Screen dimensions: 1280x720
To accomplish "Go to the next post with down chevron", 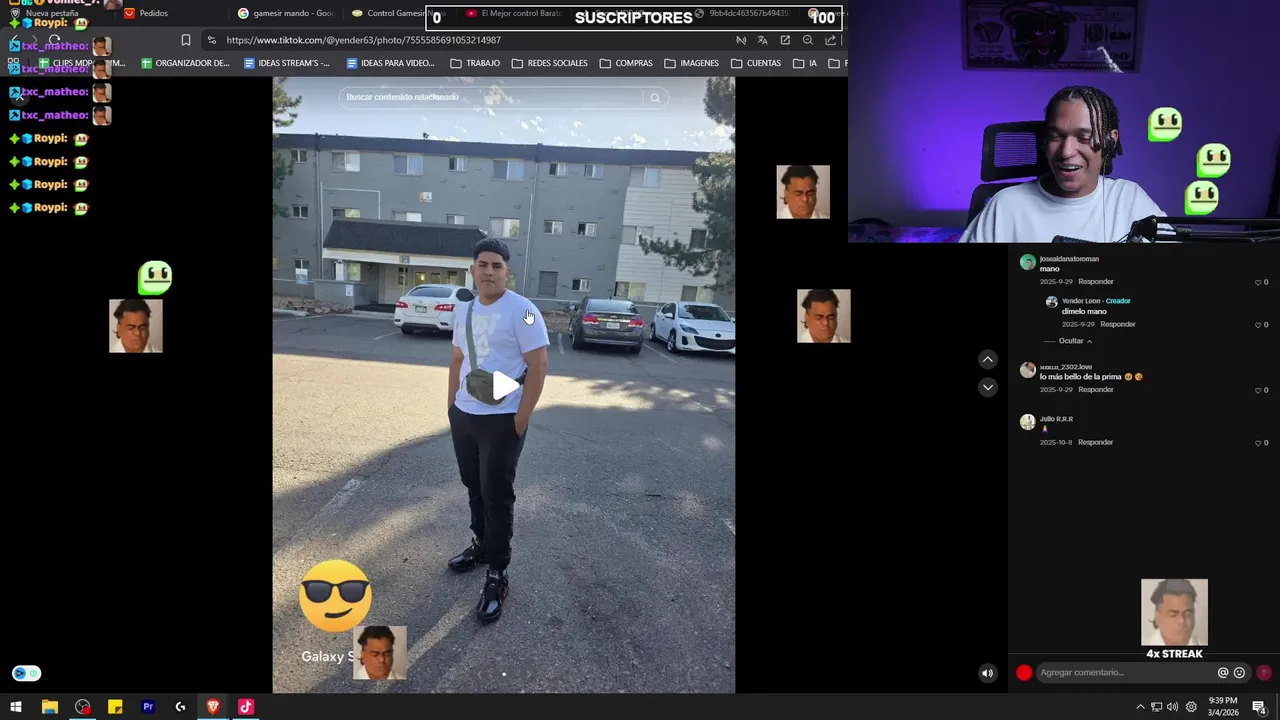I will 987,387.
